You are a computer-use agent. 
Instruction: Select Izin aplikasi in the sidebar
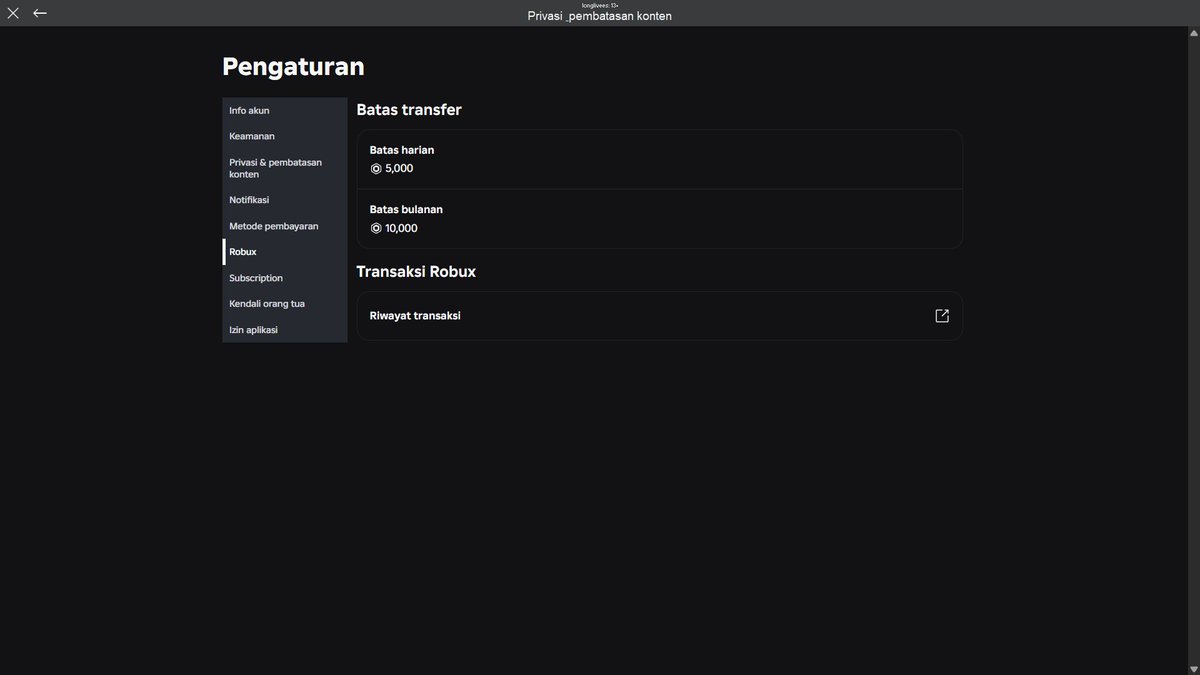pos(285,329)
